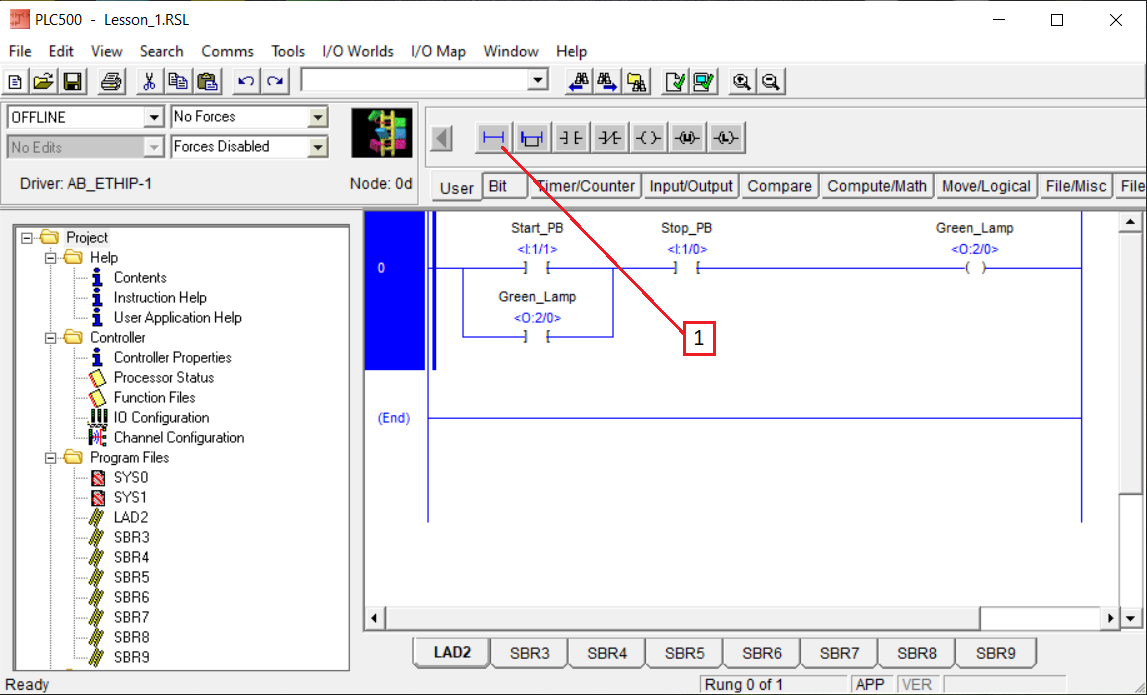Open the Comms menu

click(227, 51)
